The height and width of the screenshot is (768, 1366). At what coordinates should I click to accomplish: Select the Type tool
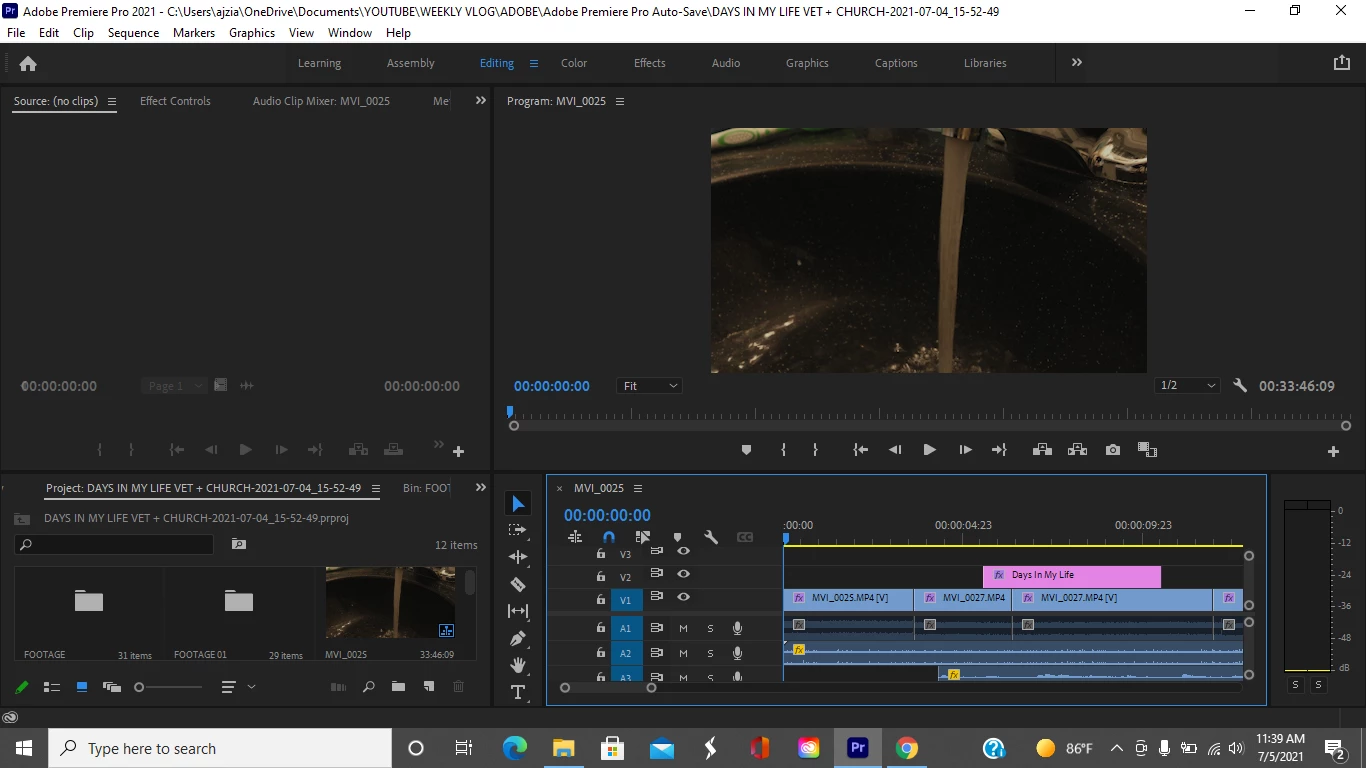tap(518, 692)
